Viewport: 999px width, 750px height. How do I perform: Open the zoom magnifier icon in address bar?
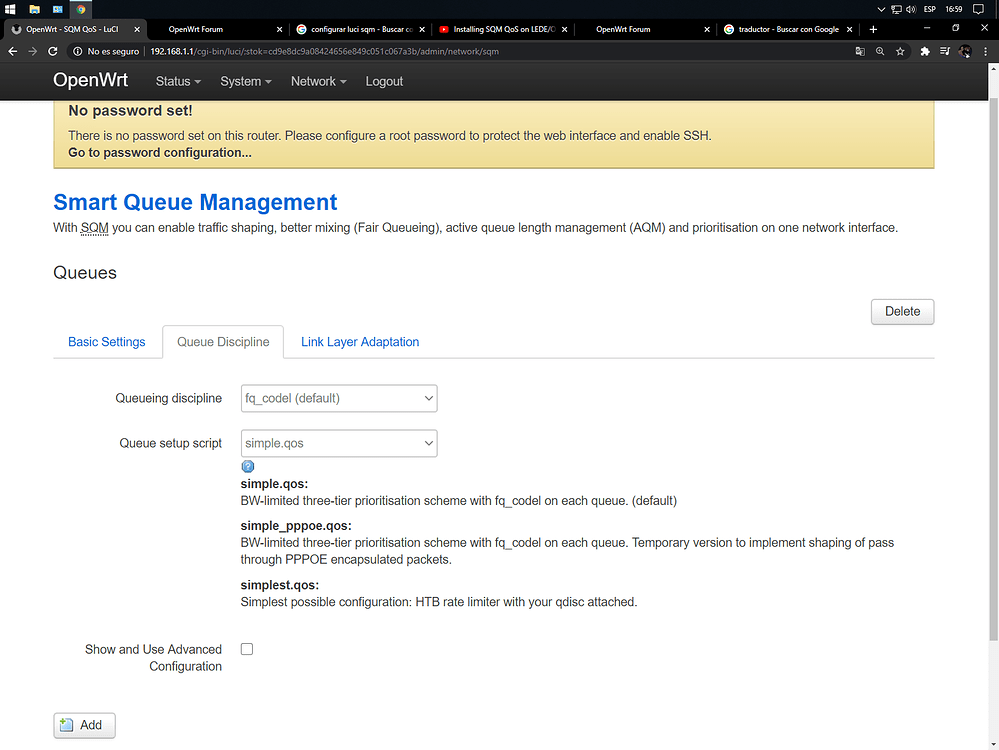pyautogui.click(x=880, y=51)
